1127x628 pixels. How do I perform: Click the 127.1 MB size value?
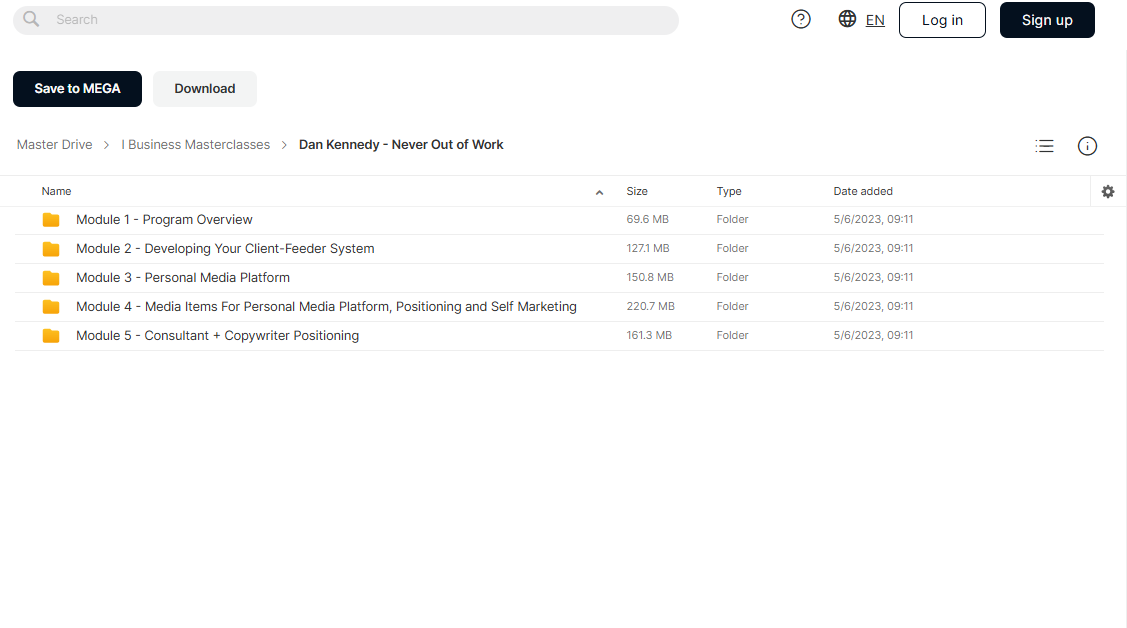pyautogui.click(x=648, y=248)
